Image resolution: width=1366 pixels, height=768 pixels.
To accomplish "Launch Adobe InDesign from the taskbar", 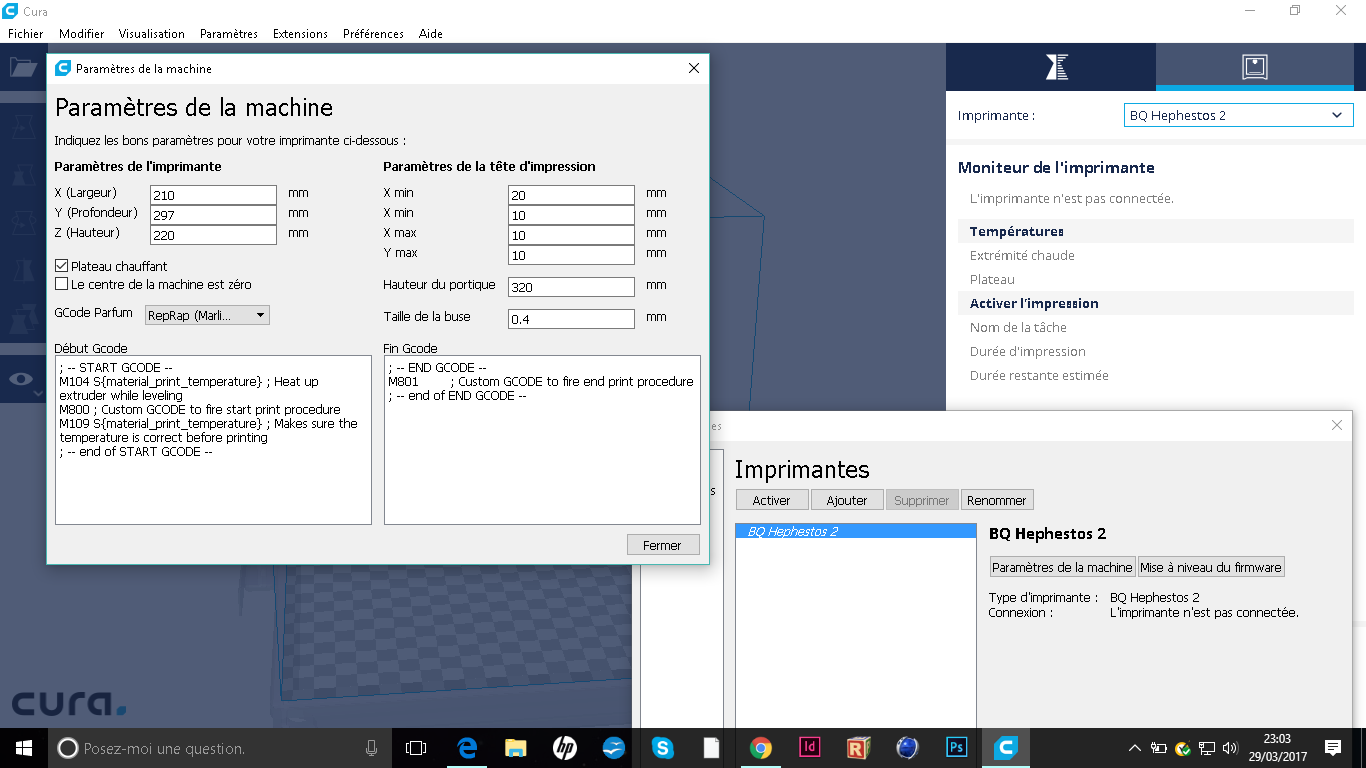I will click(x=810, y=748).
